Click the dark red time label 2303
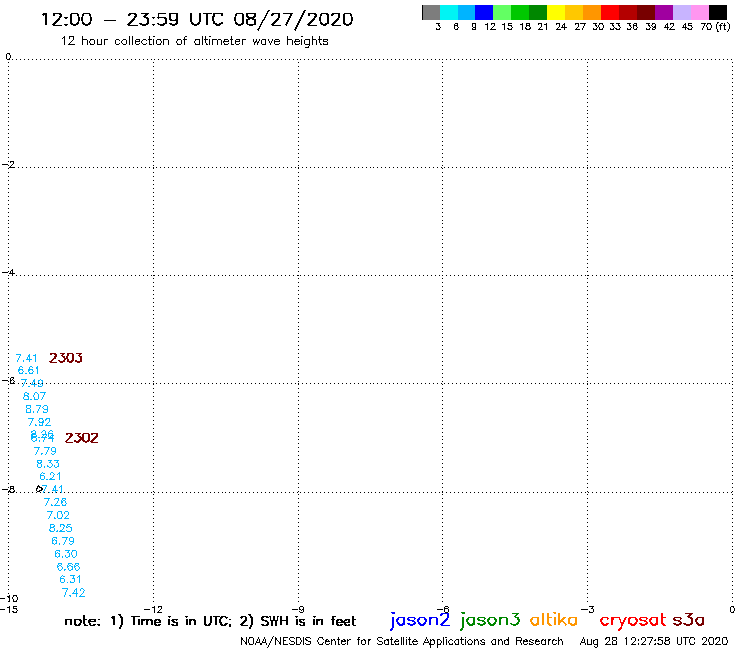This screenshot has width=740, height=650. pos(66,358)
